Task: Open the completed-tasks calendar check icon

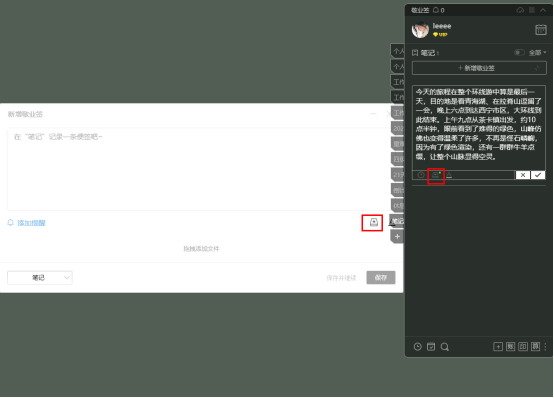Action: point(431,347)
